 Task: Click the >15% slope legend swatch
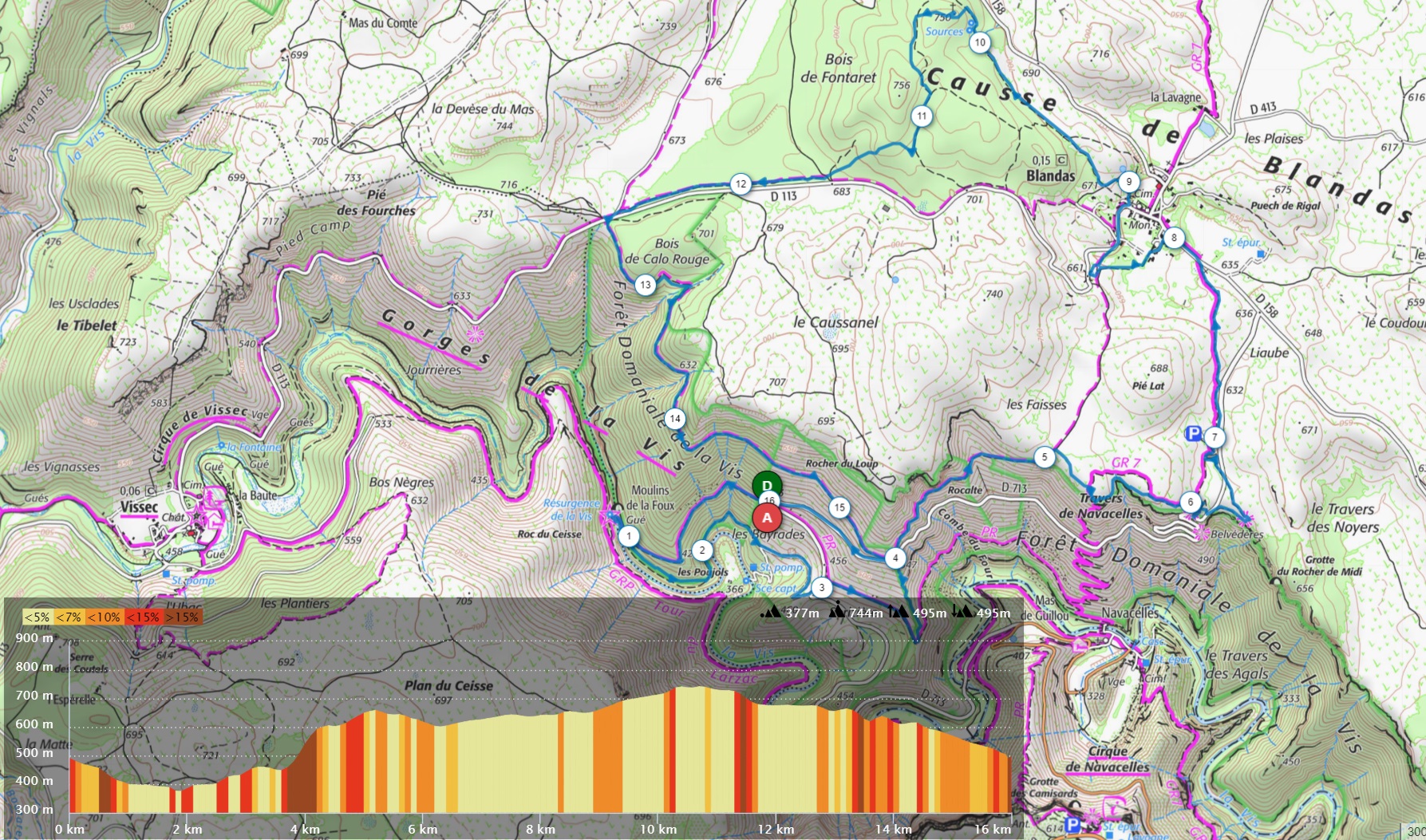coord(184,617)
